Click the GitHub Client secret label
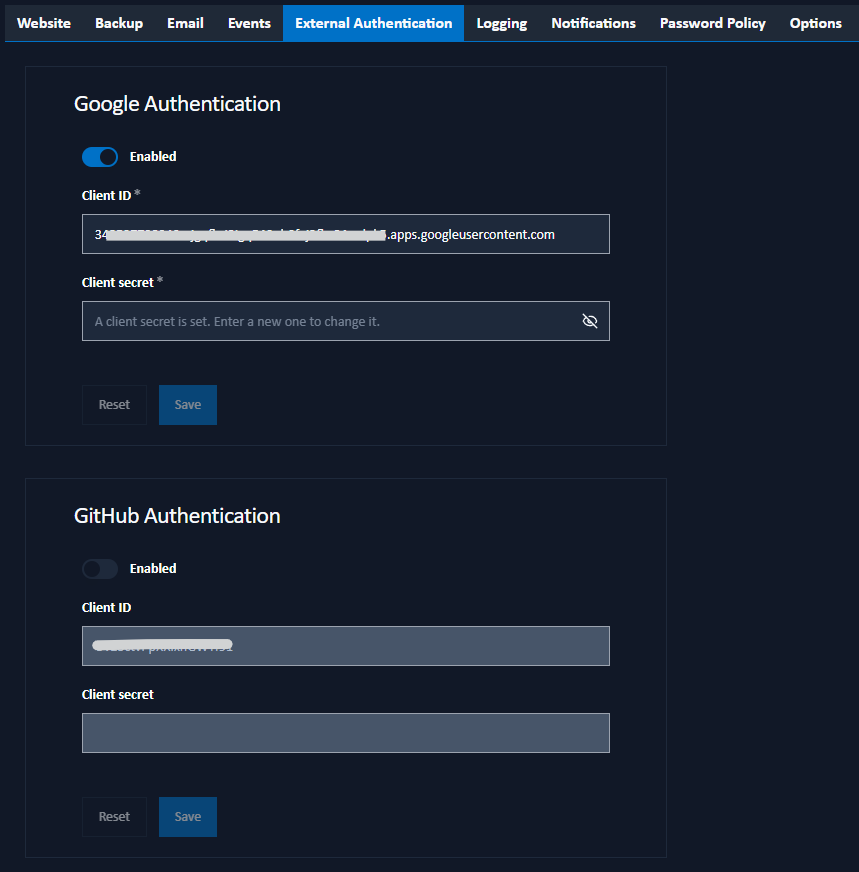The height and width of the screenshot is (872, 859). (118, 695)
